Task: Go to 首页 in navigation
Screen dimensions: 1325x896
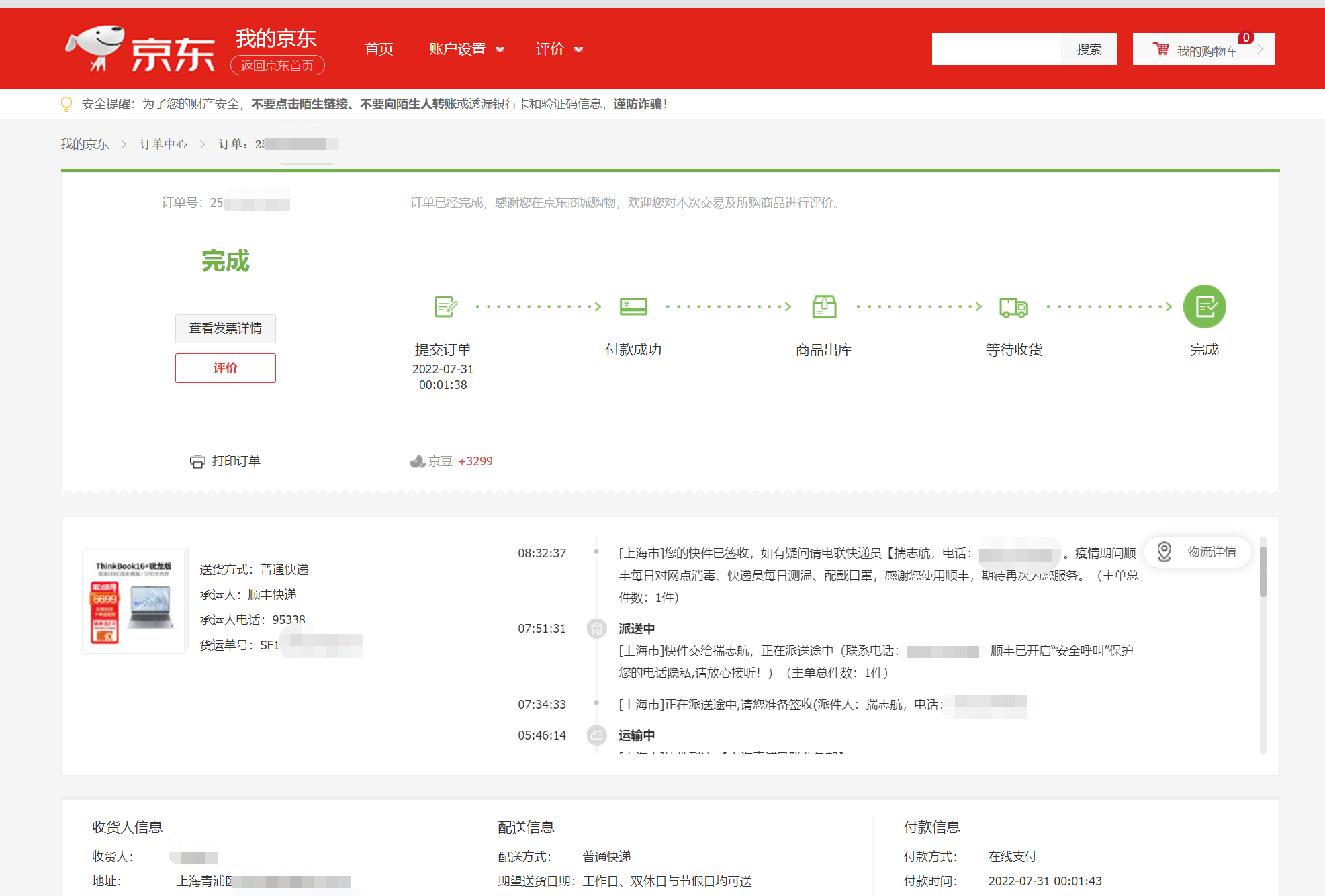Action: point(379,49)
